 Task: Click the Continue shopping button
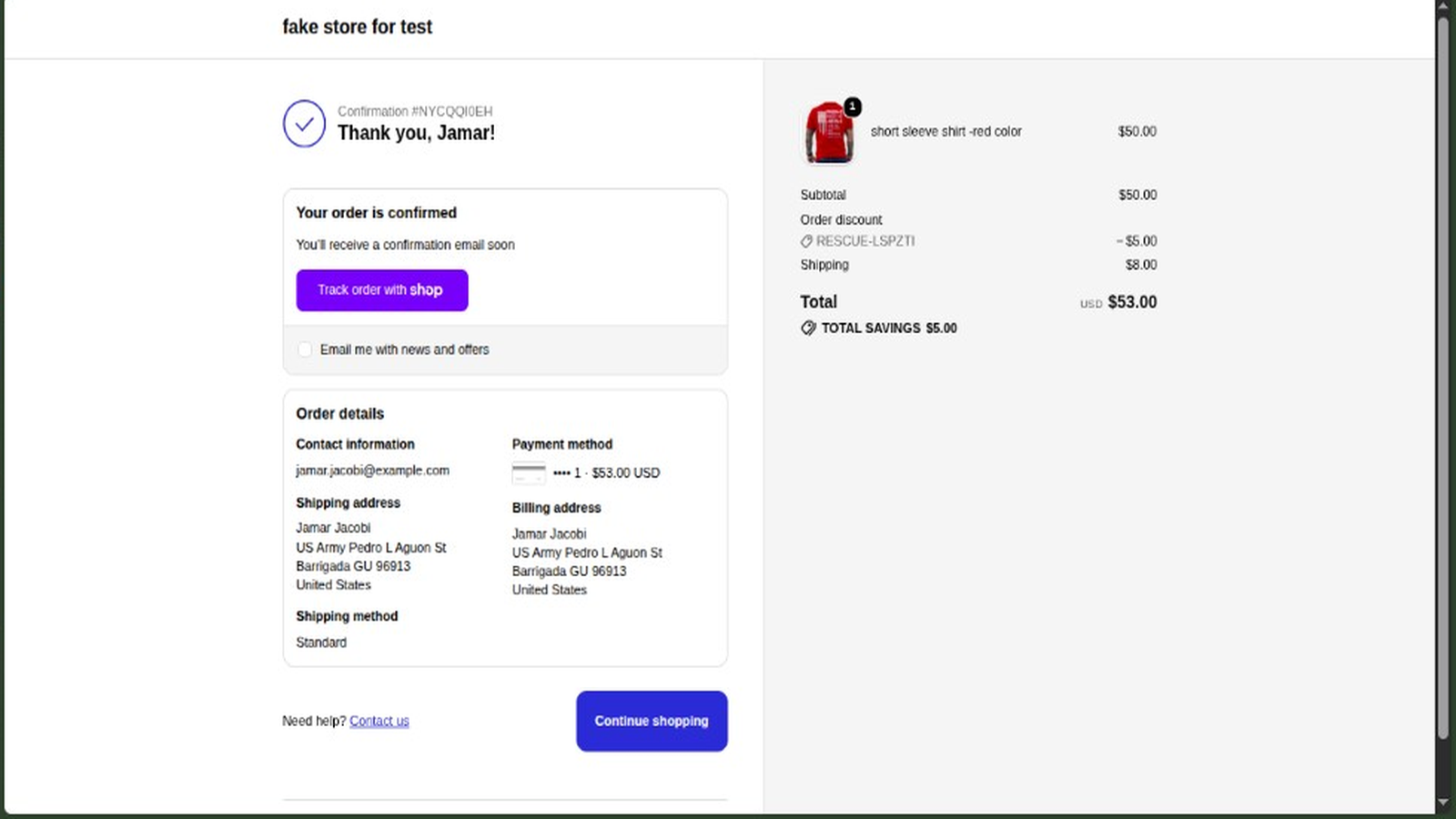click(652, 721)
